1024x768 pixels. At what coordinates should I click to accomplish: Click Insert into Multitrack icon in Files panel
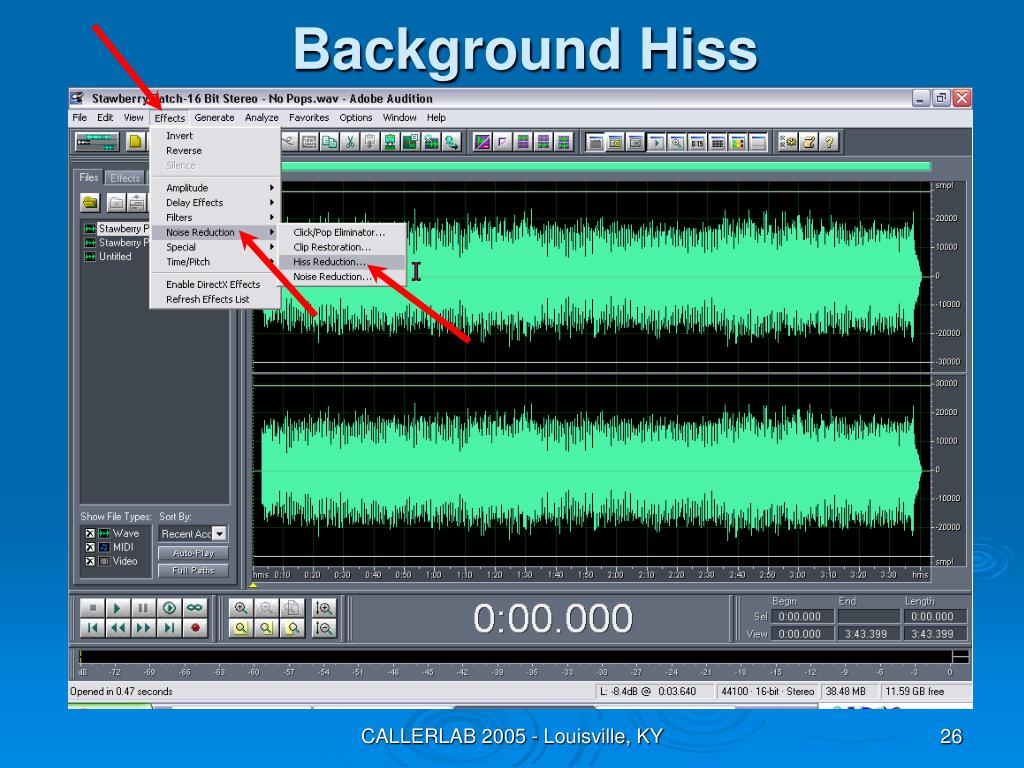[136, 202]
